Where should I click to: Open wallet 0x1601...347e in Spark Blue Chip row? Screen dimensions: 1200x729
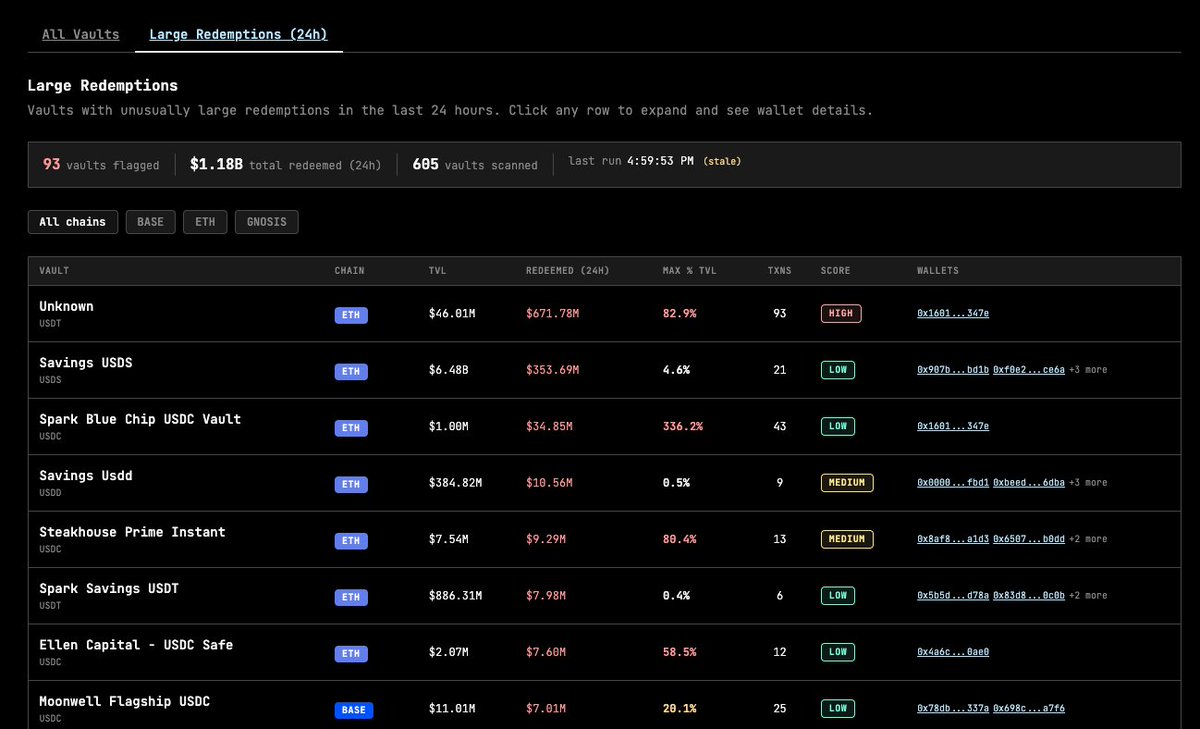(x=953, y=426)
